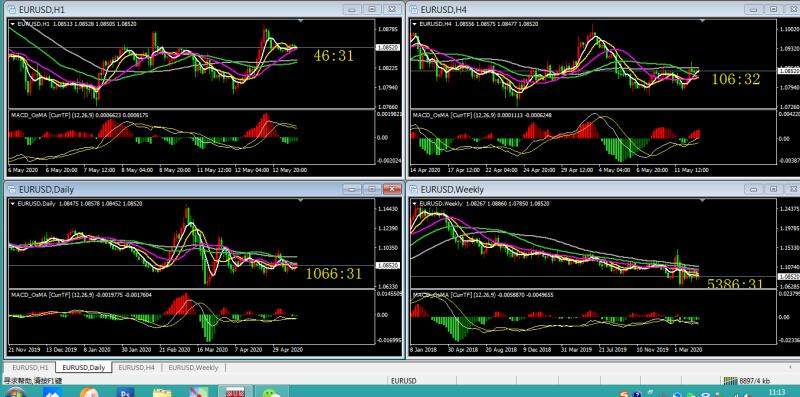Click the chart shift marker in Weekly chart
This screenshot has width=800, height=397.
(x=703, y=201)
